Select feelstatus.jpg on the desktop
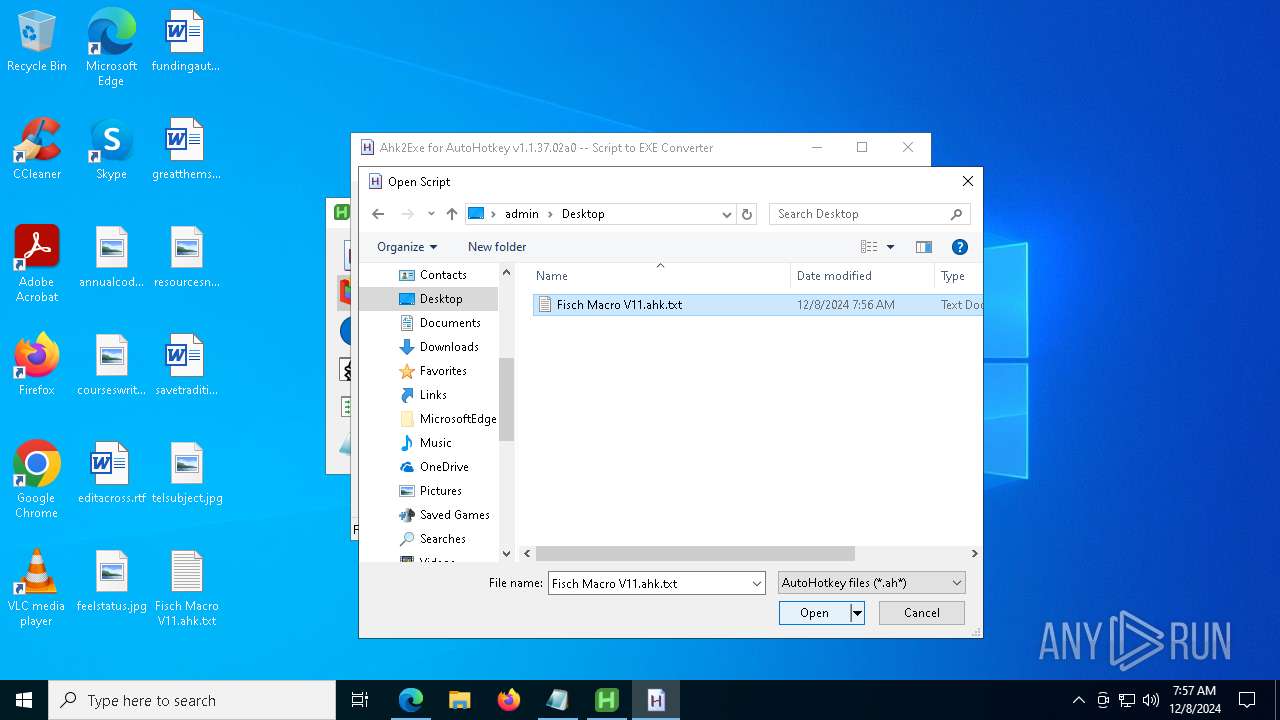The width and height of the screenshot is (1280, 720). click(x=111, y=582)
